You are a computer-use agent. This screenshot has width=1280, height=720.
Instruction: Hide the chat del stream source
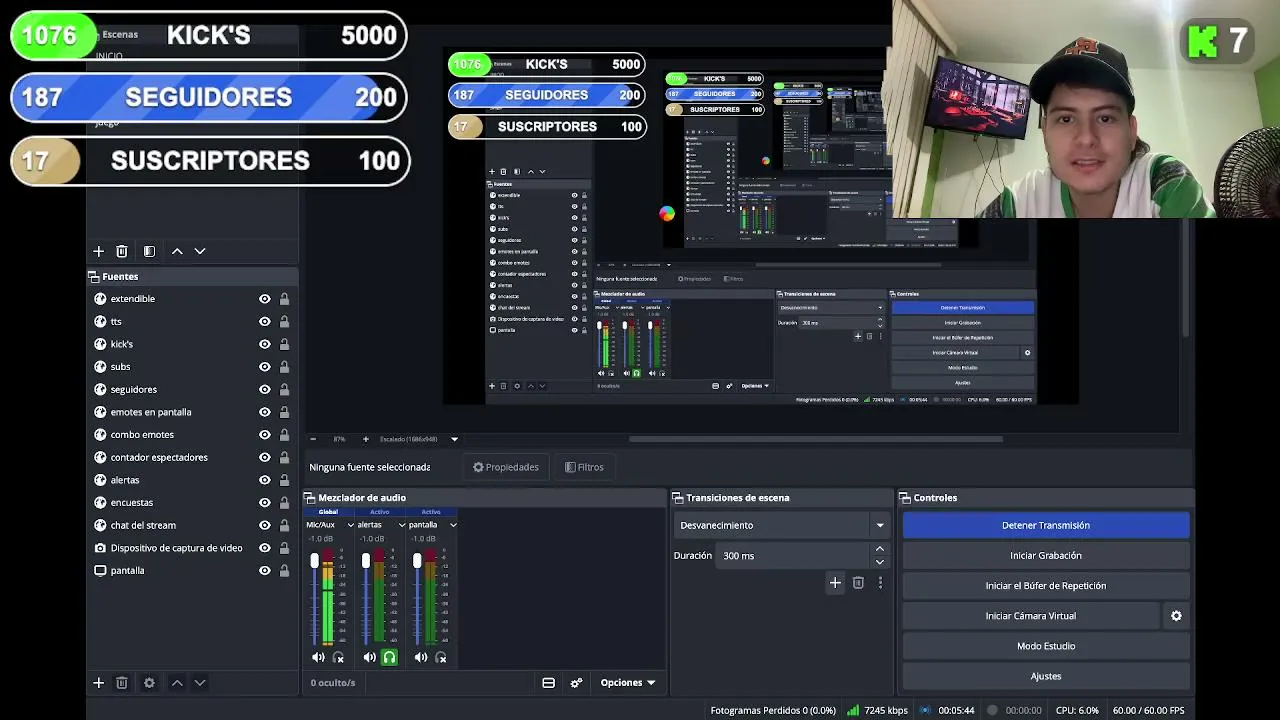tap(265, 525)
